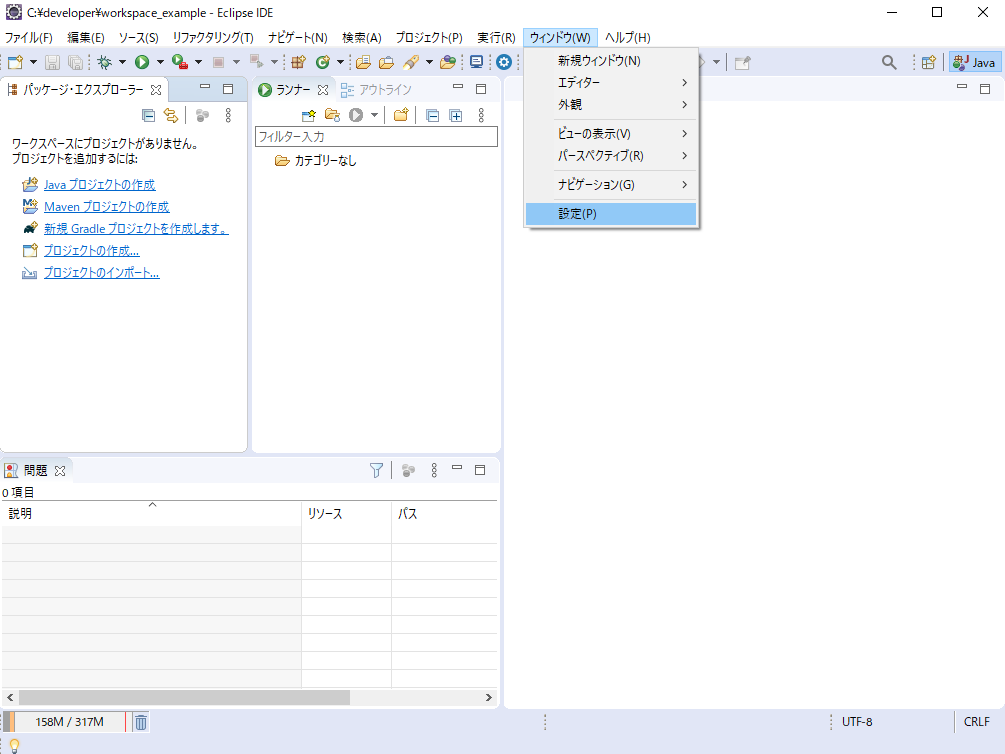Click the Run with coverage icon
Image resolution: width=1005 pixels, height=754 pixels.
click(x=180, y=62)
